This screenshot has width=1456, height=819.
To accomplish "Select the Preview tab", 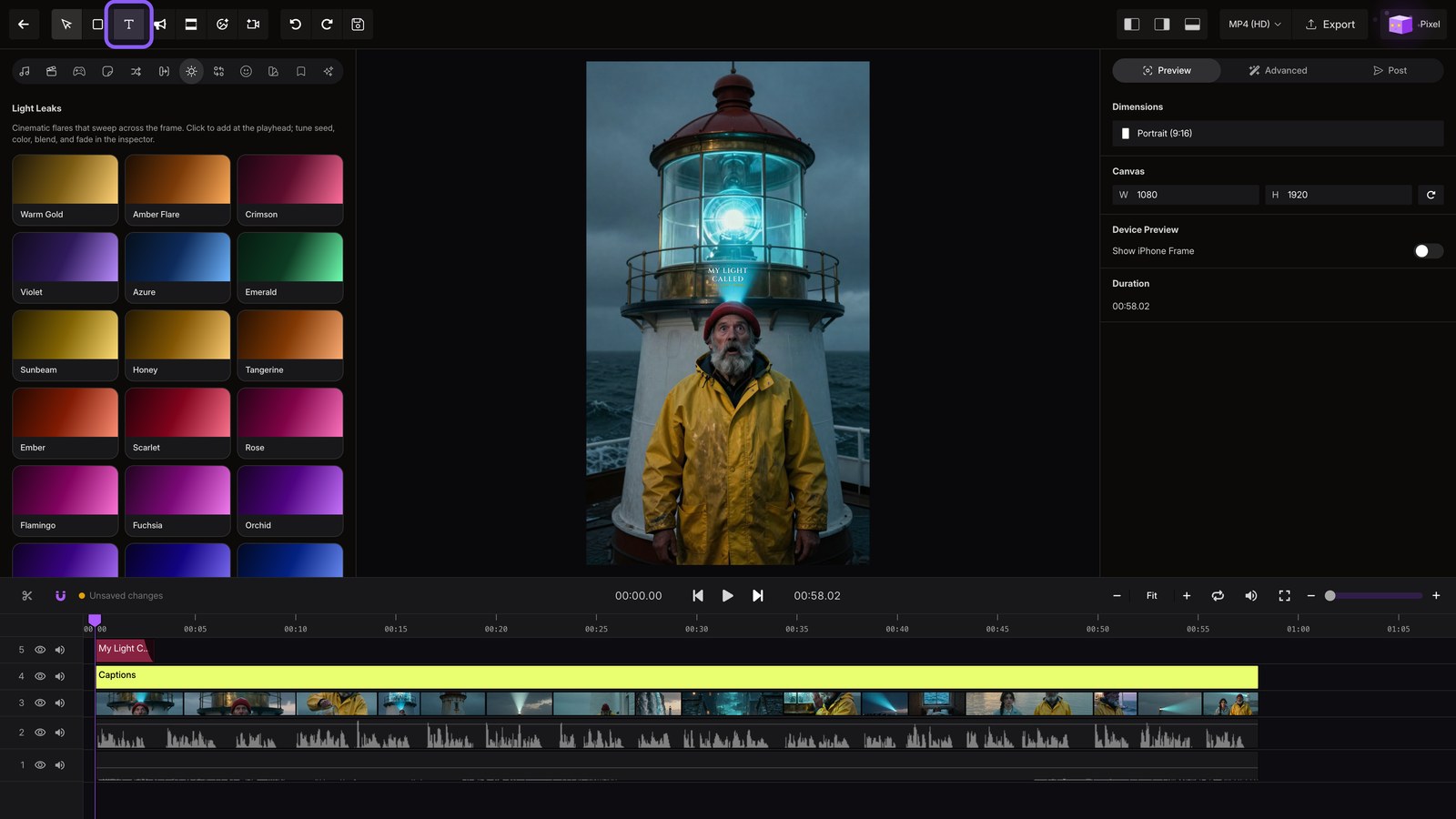I will [1167, 71].
